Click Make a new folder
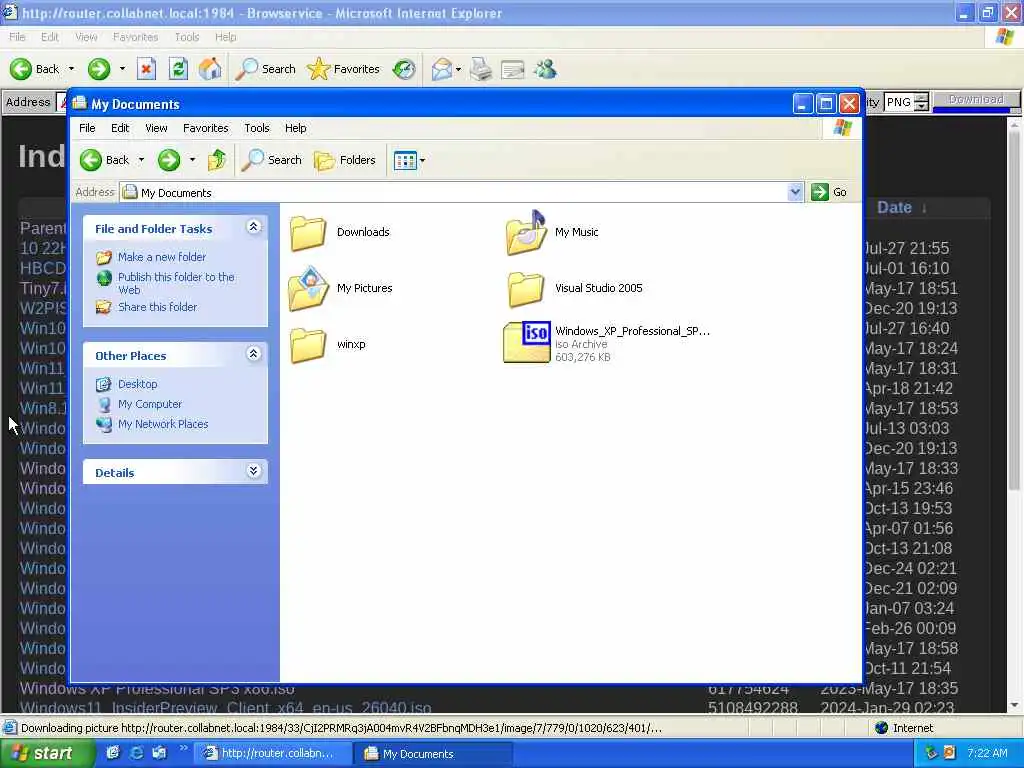 161,257
